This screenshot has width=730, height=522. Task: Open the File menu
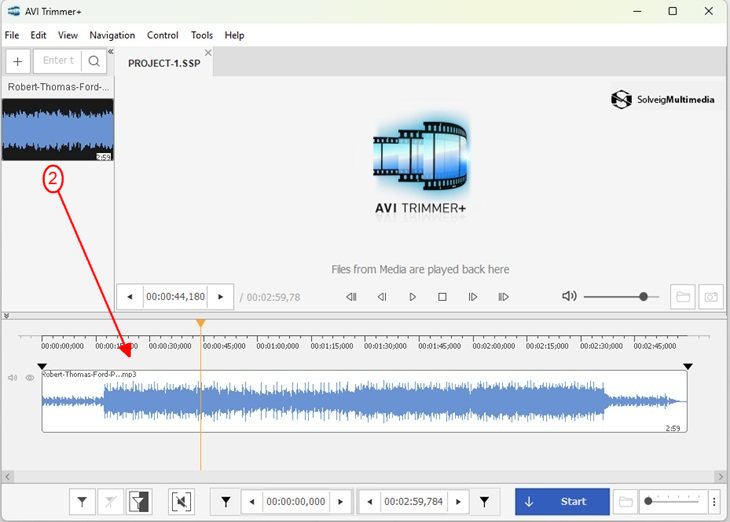12,35
